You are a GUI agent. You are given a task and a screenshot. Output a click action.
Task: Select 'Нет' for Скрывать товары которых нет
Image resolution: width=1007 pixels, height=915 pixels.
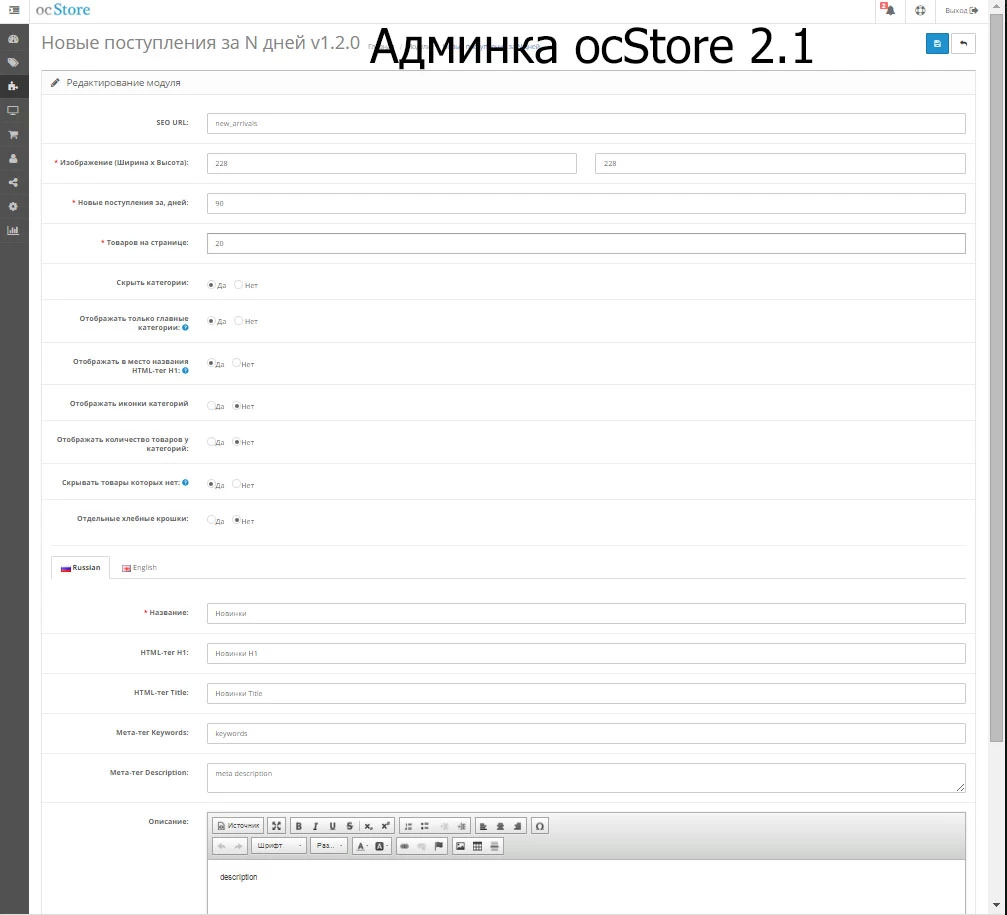[x=236, y=484]
